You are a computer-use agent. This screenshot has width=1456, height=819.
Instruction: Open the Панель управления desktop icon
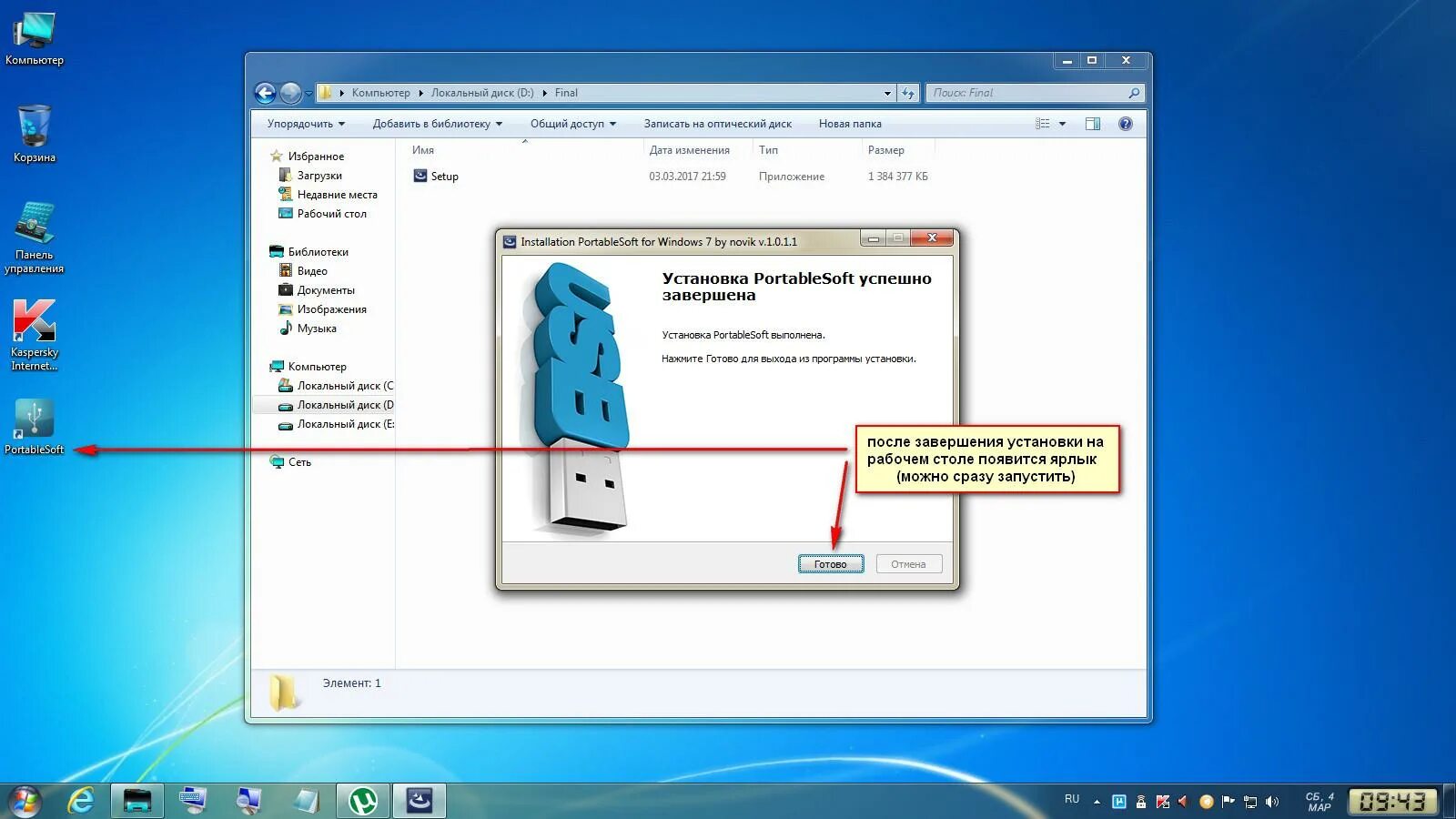pos(35,238)
